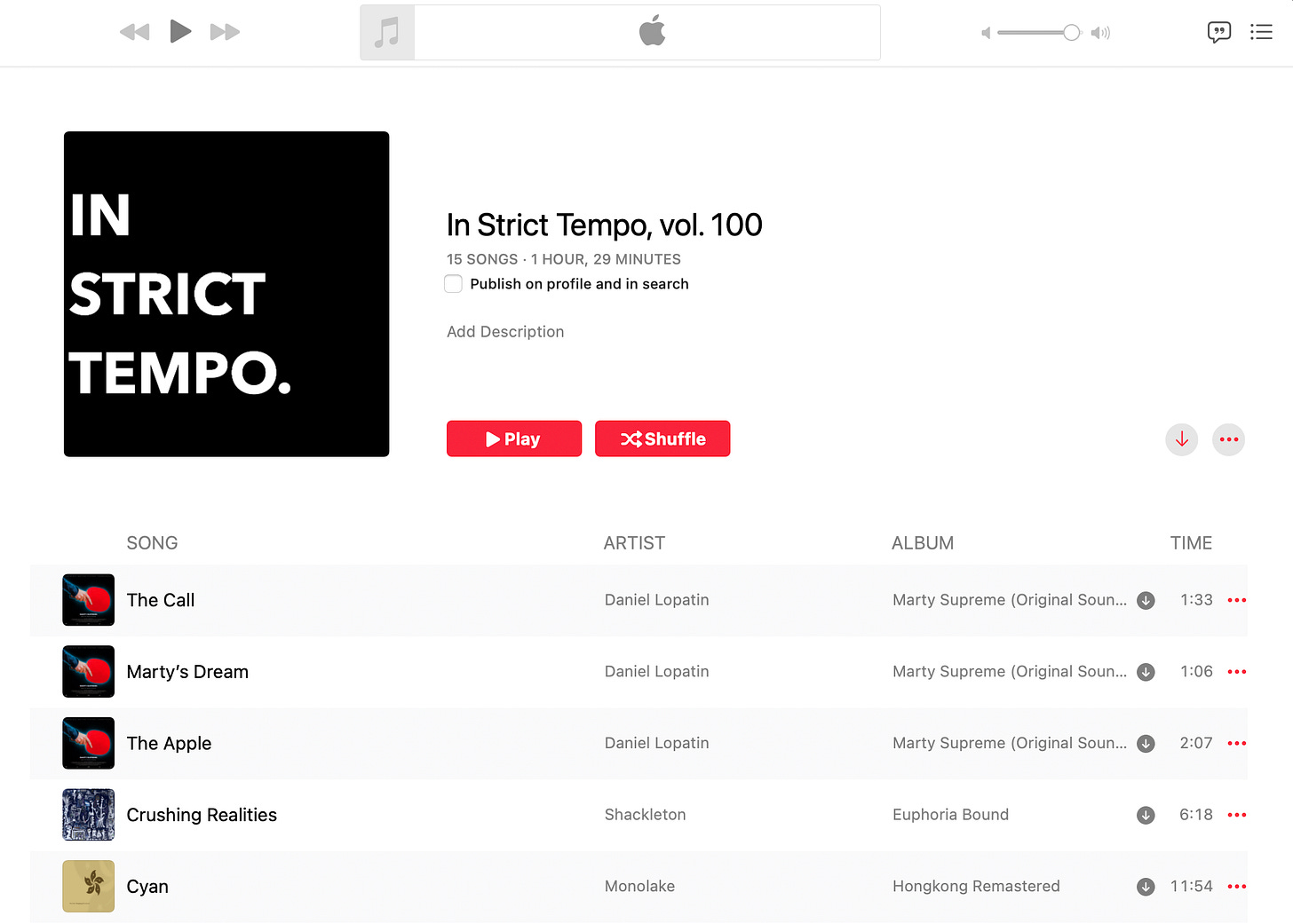Download Crushing Realities with its arrow icon
Screen dimensions: 1293x924
1146,815
